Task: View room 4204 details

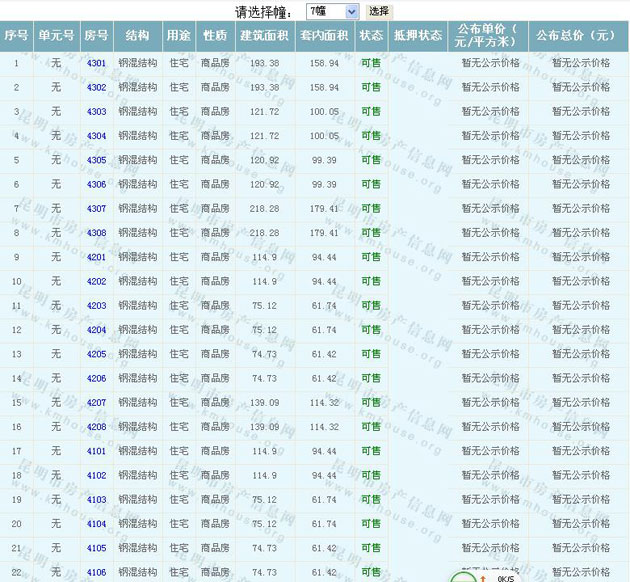Action: 96,330
